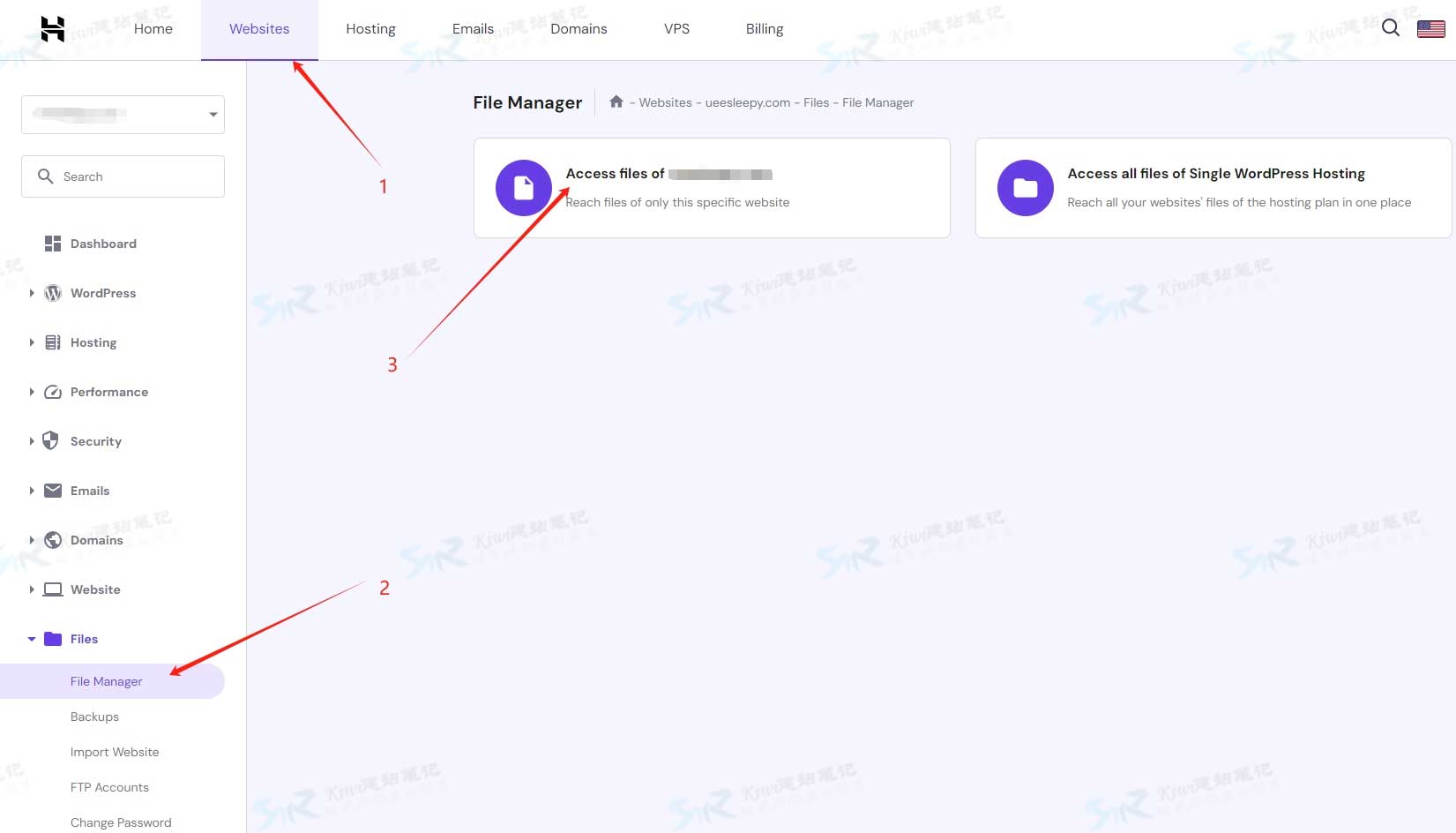Open the website selector dropdown
Viewport: 1456px width, 833px height.
[123, 115]
